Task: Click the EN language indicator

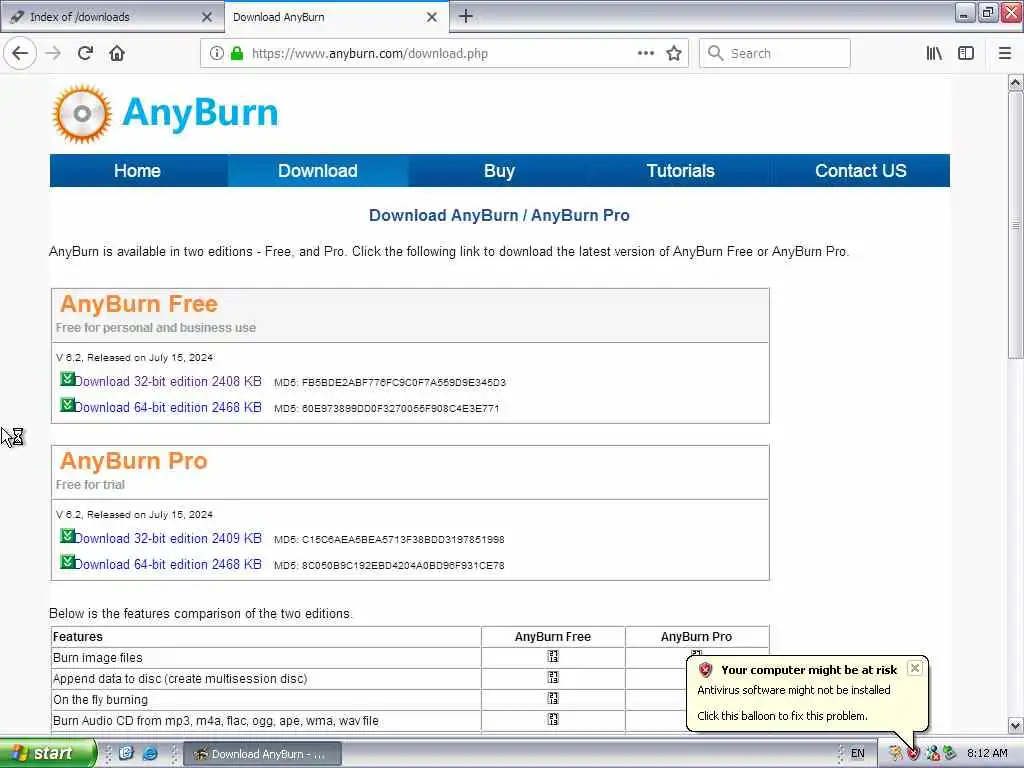Action: (857, 754)
